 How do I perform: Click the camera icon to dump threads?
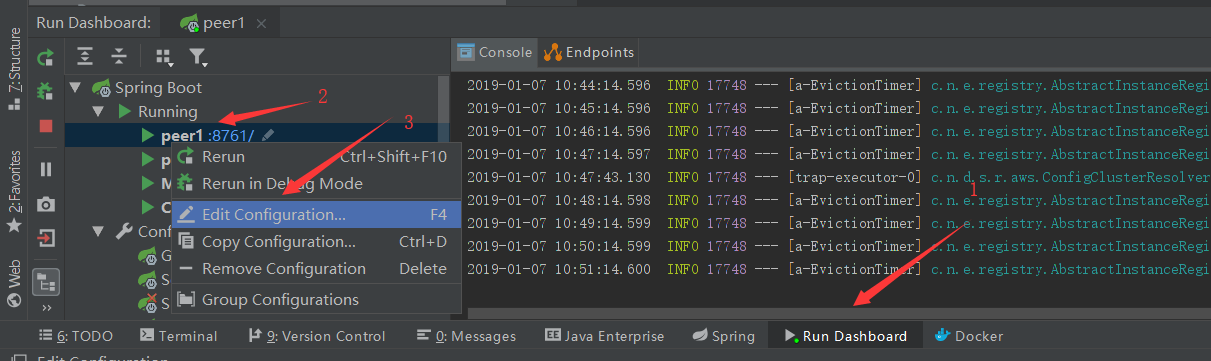pyautogui.click(x=45, y=204)
